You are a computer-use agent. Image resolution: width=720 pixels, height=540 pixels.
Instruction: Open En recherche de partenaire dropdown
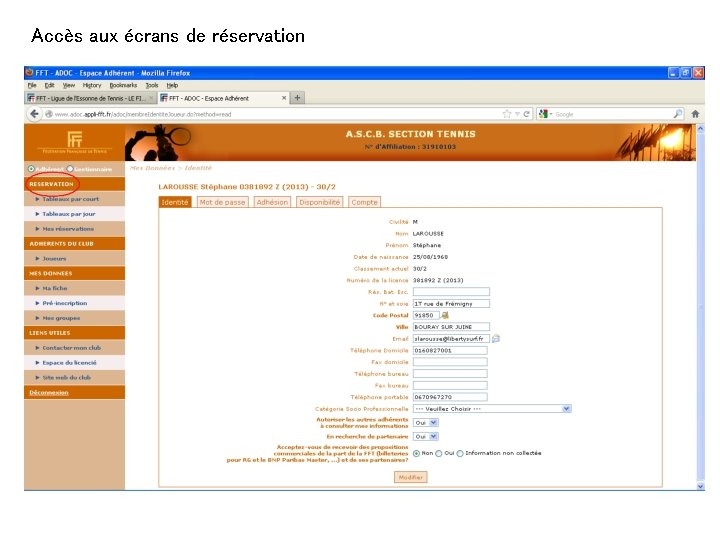point(426,436)
